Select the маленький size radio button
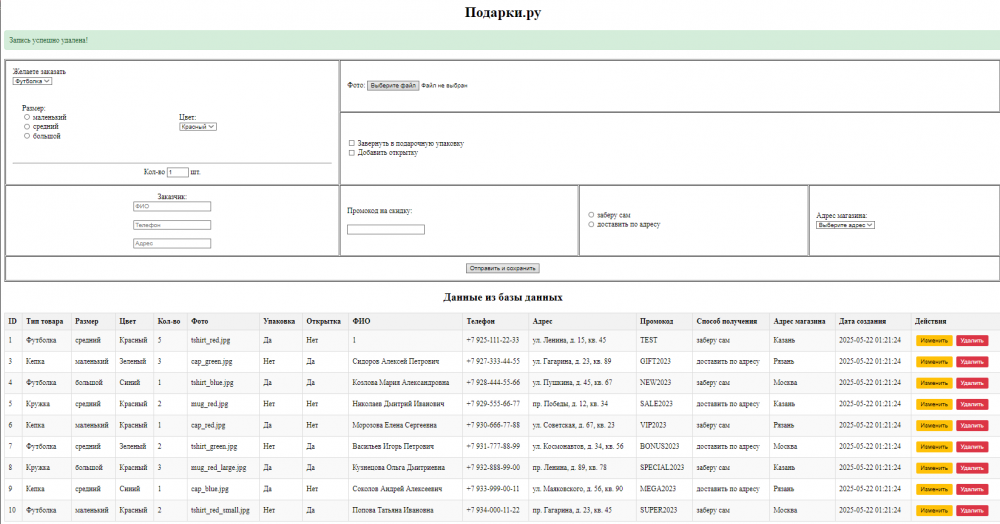The image size is (1000, 524). [27, 117]
